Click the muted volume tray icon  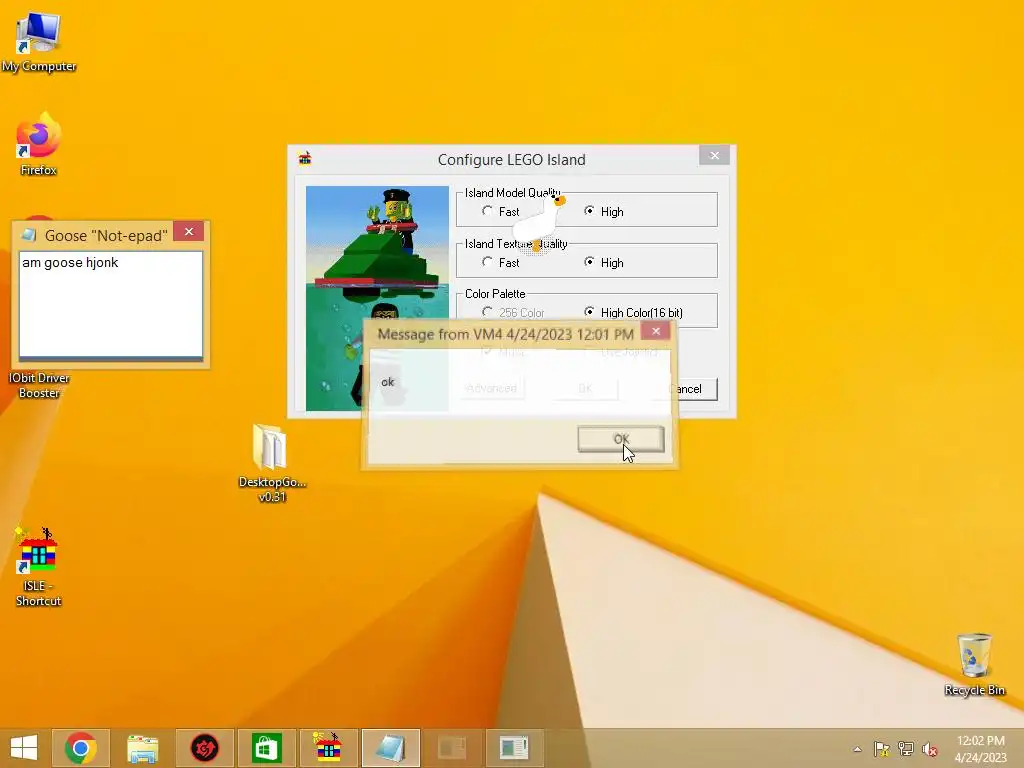930,749
